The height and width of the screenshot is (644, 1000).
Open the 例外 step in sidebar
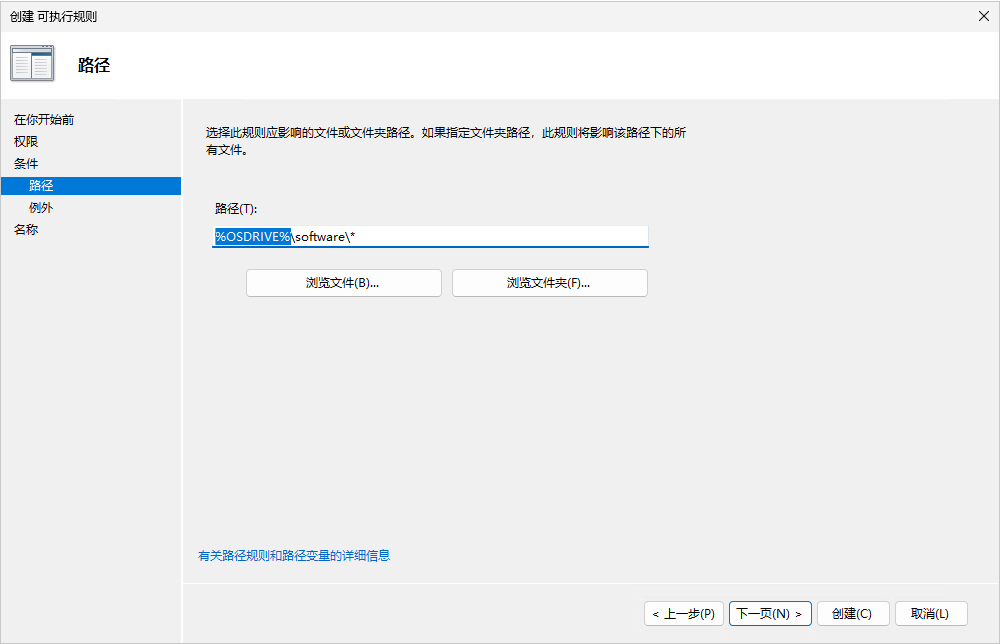pyautogui.click(x=41, y=208)
